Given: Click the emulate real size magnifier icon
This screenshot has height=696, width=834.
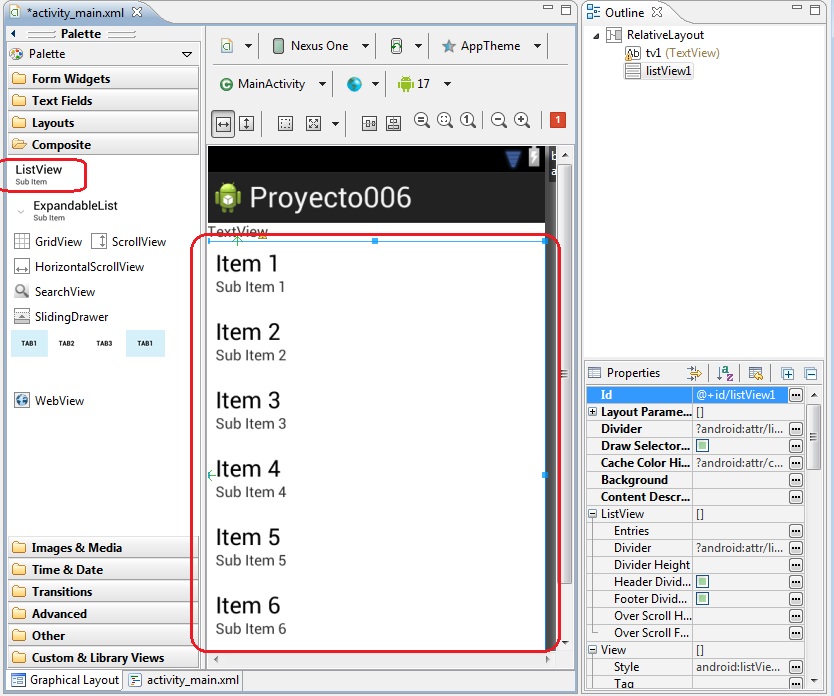Looking at the screenshot, I should tap(422, 121).
